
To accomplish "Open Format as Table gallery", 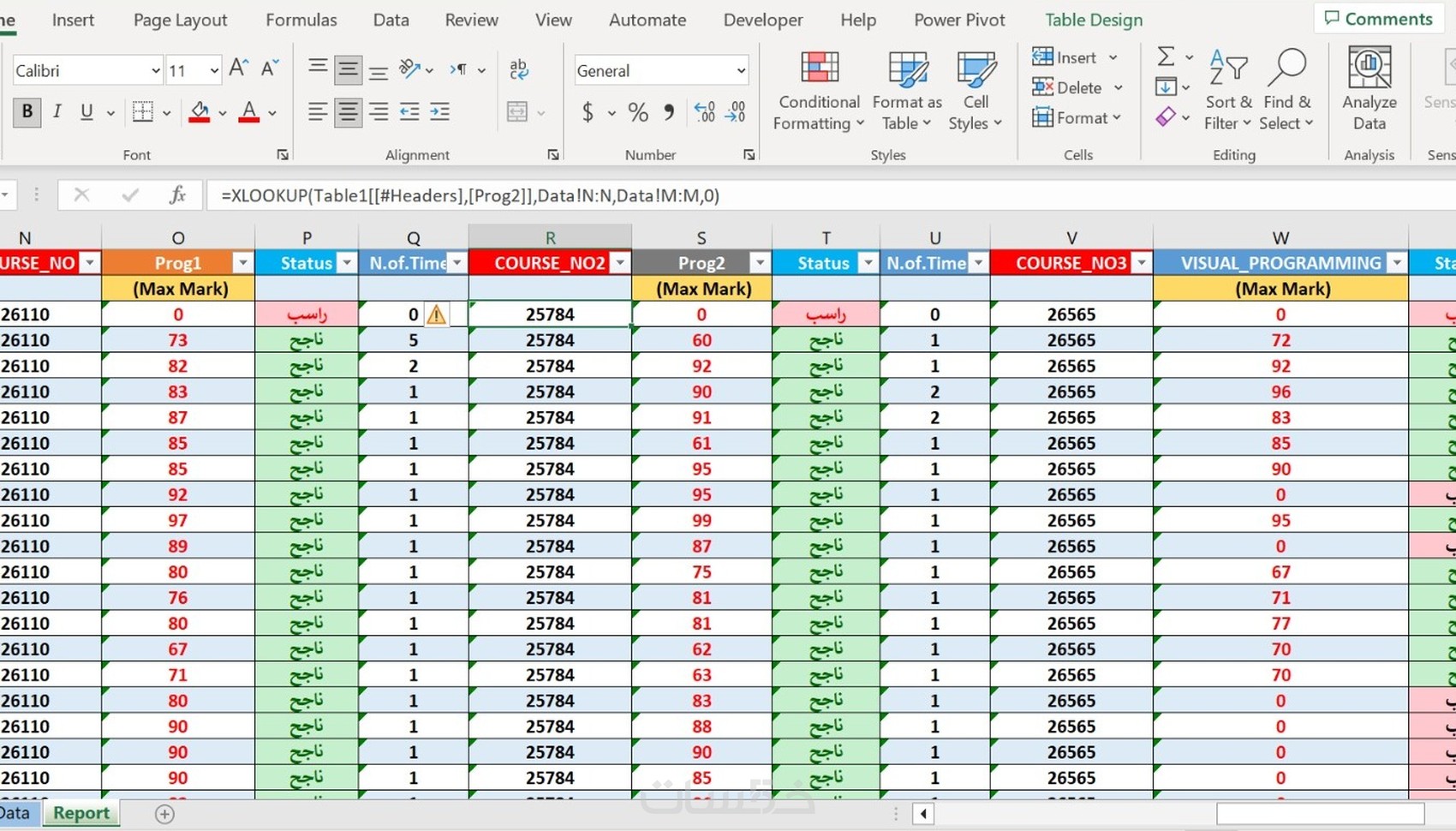I will [x=907, y=90].
